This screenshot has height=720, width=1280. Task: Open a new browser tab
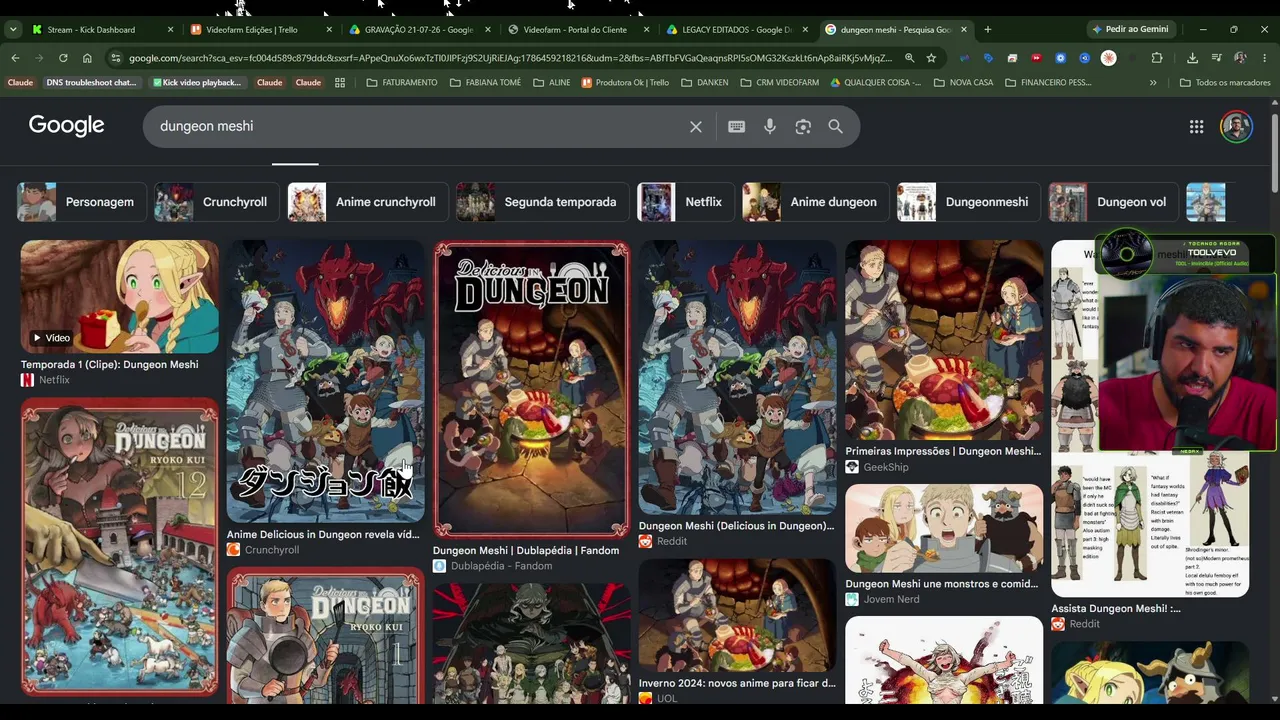pyautogui.click(x=988, y=30)
